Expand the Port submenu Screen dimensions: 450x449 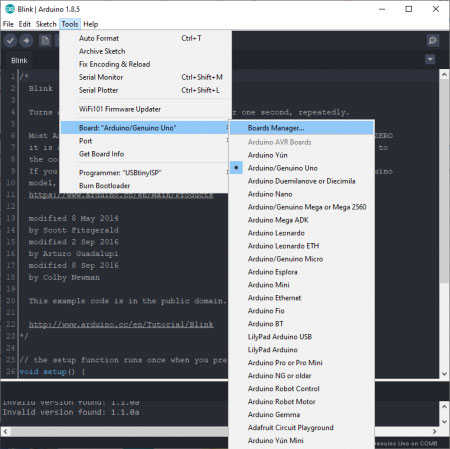145,141
